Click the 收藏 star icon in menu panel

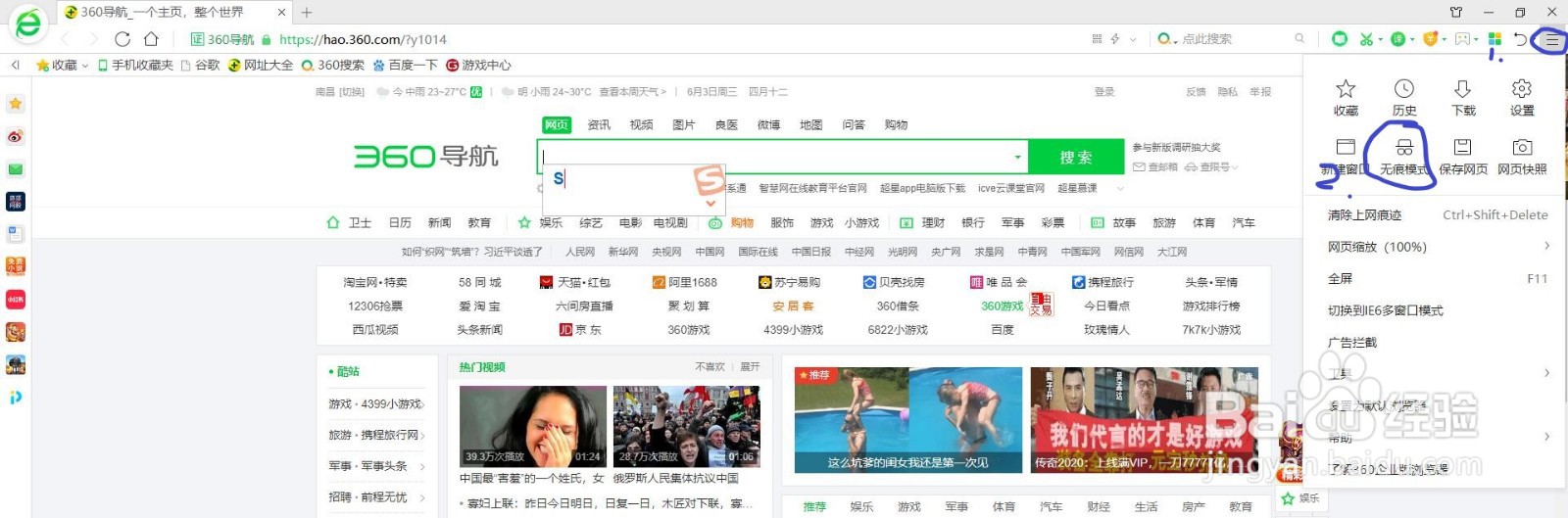(x=1346, y=89)
